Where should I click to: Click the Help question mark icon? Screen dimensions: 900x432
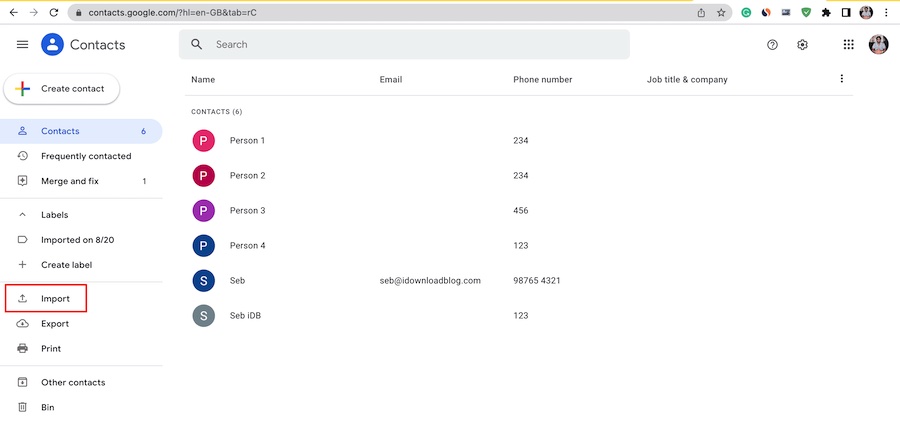coord(772,45)
